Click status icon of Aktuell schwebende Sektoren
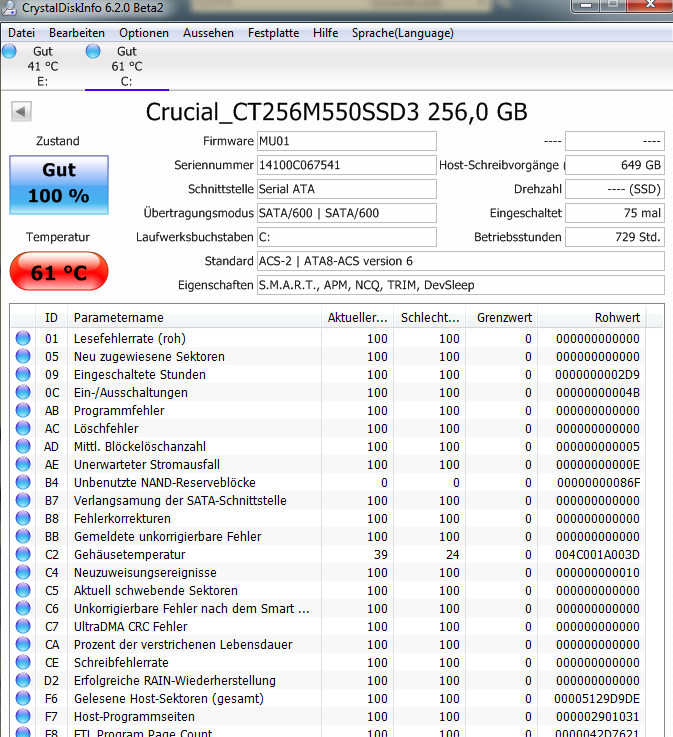This screenshot has width=673, height=737. pos(23,590)
